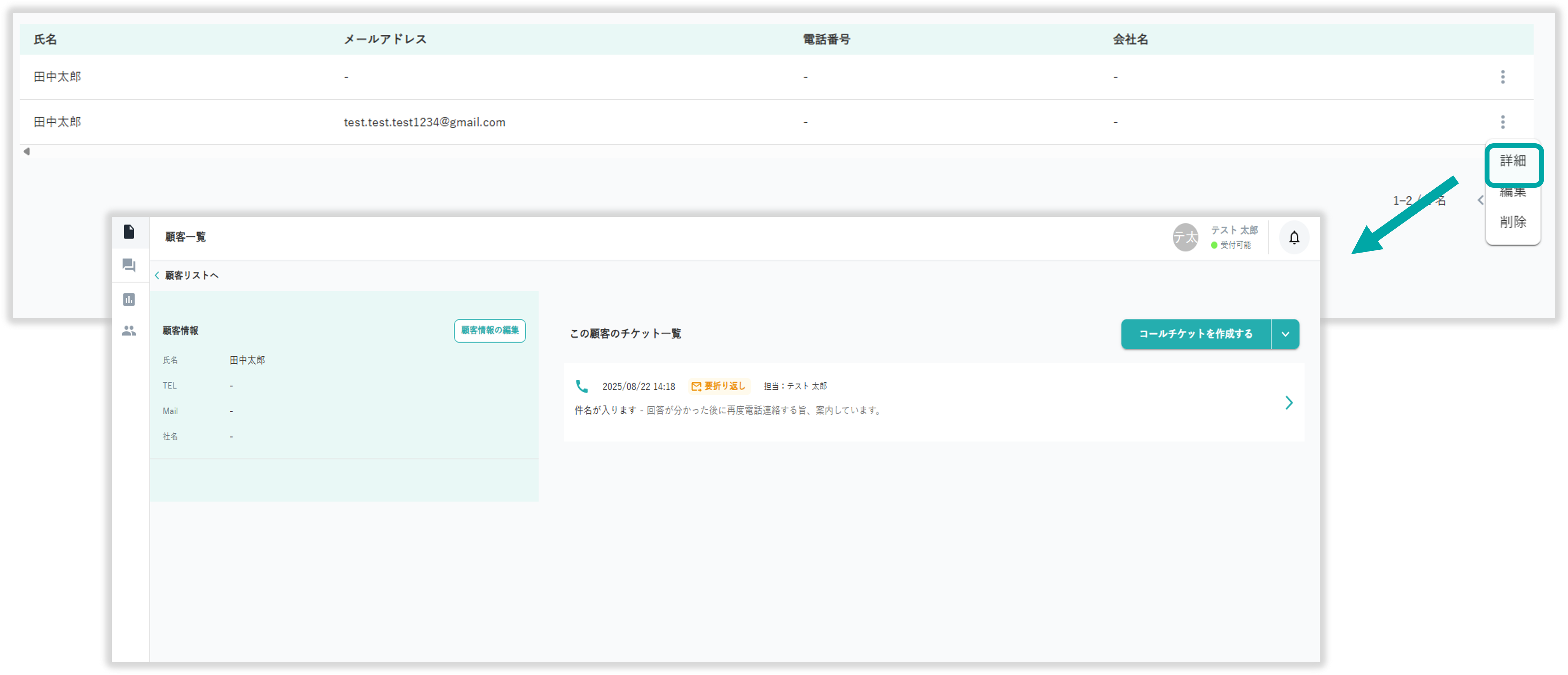1568x675 pixels.
Task: Expand the dropdown arrow beside コールチケットを作成する
Action: click(1285, 334)
